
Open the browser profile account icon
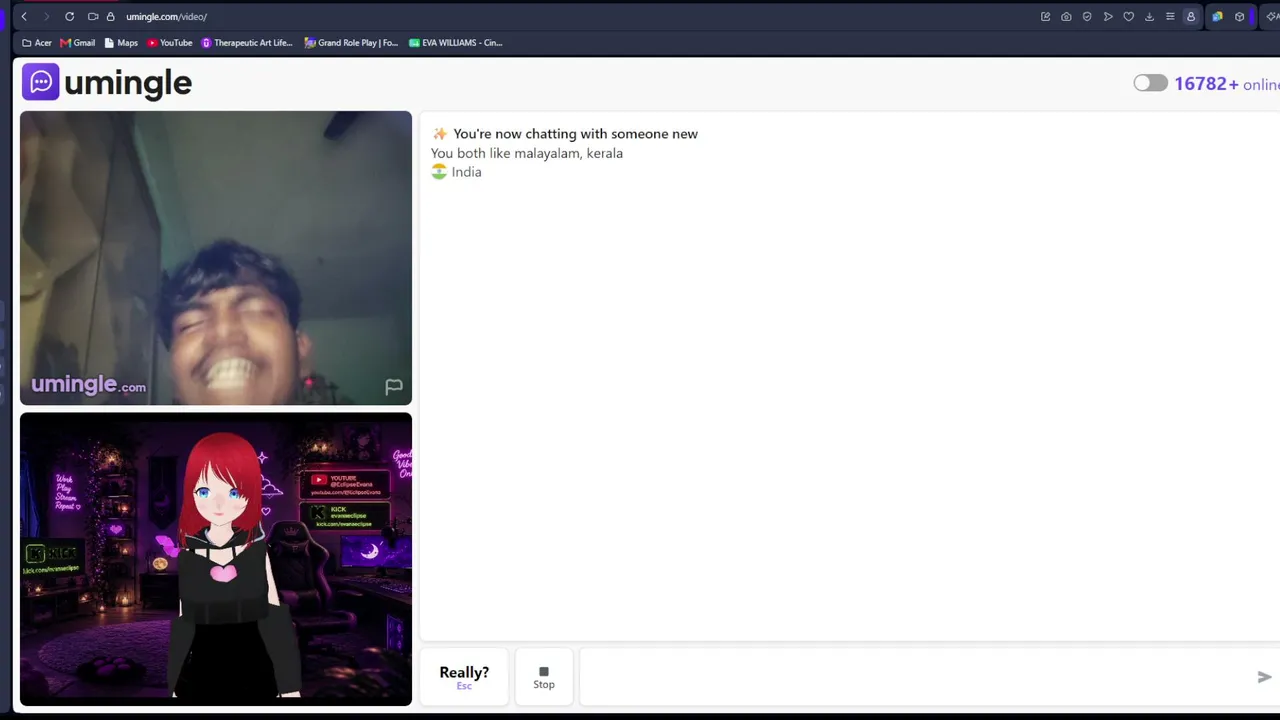coord(1191,16)
